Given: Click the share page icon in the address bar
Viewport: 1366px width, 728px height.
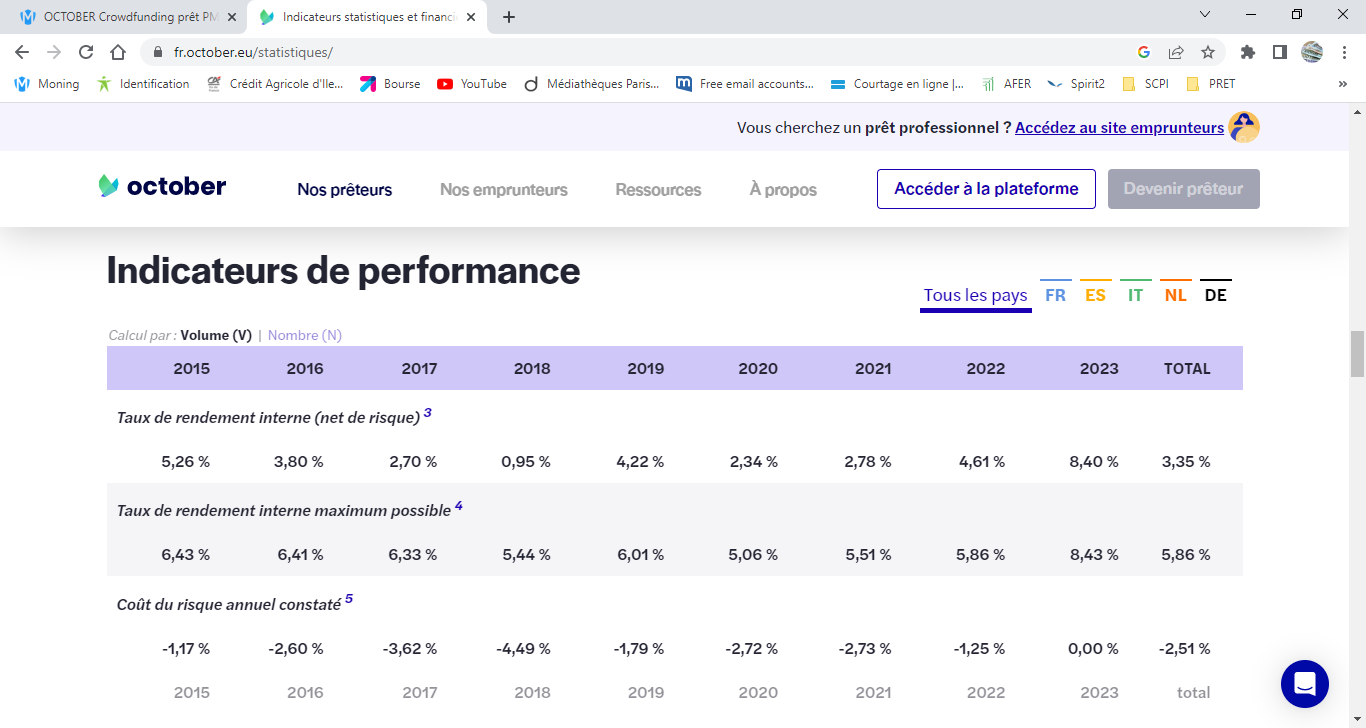Looking at the screenshot, I should click(1176, 52).
